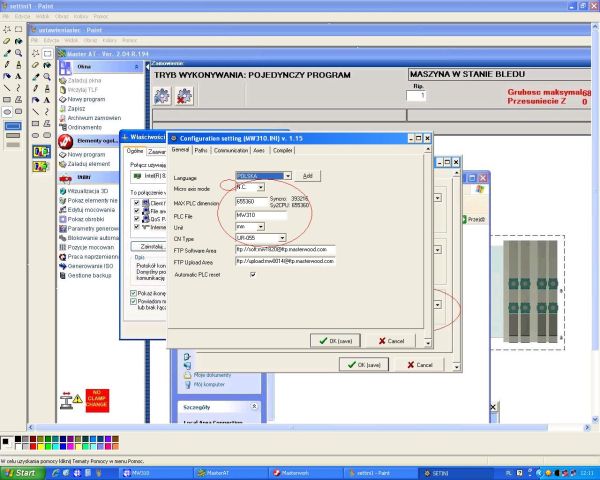Switch to the Axes tab
This screenshot has height=480, width=600.
click(x=259, y=150)
